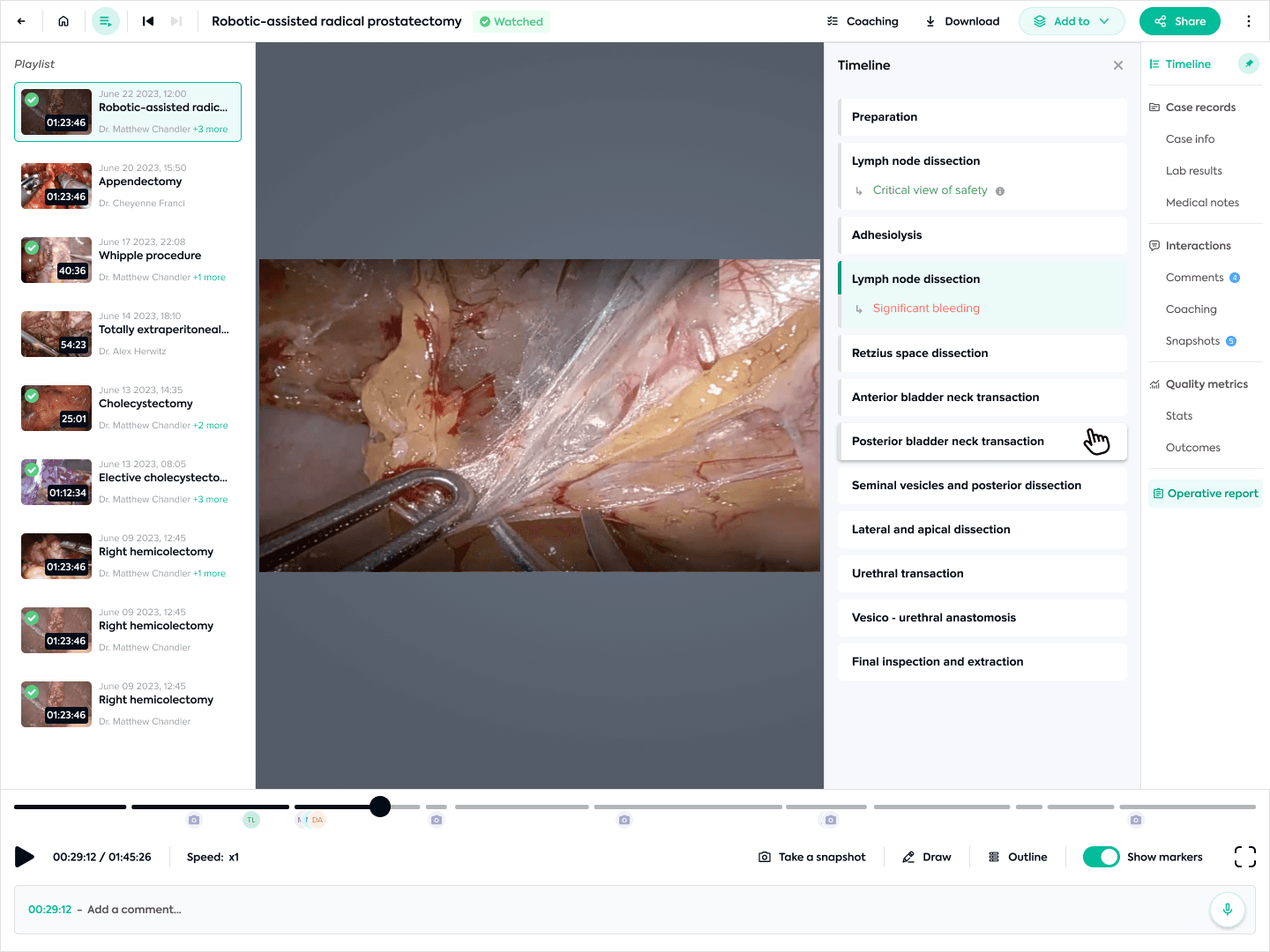Toggle Show markers switch
Screen dimensions: 1270x952
[1102, 857]
